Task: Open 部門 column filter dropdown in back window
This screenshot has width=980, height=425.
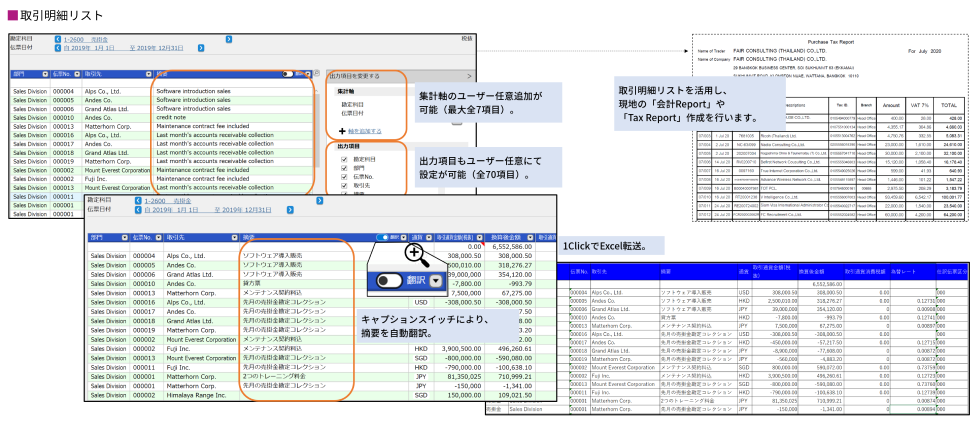Action: click(x=45, y=74)
